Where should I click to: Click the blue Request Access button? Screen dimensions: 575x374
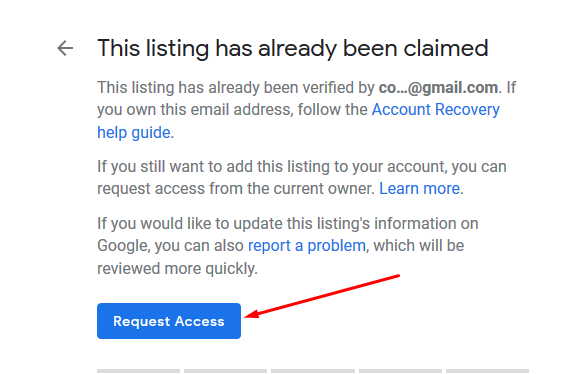point(169,321)
